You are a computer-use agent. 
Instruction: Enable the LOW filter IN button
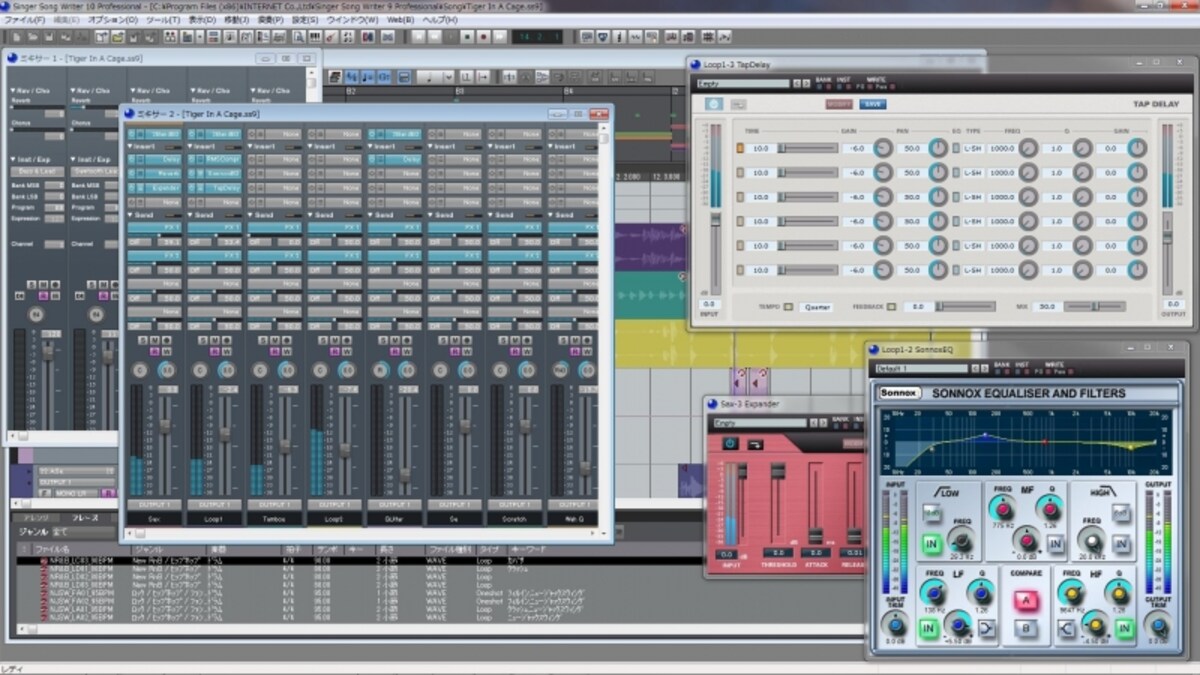coord(933,544)
